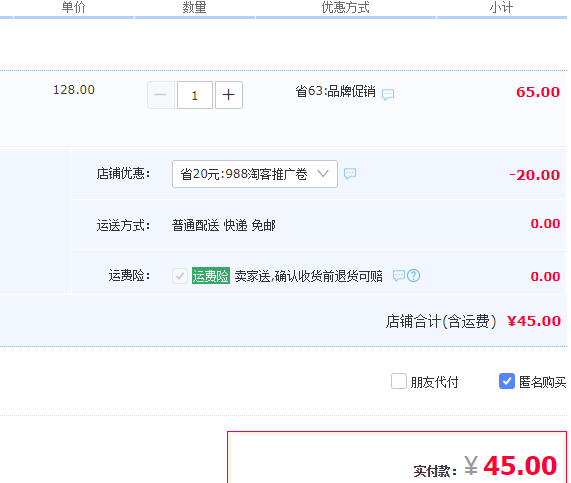Click the 店铺优惠: label
This screenshot has width=571, height=483.
coord(123,174)
